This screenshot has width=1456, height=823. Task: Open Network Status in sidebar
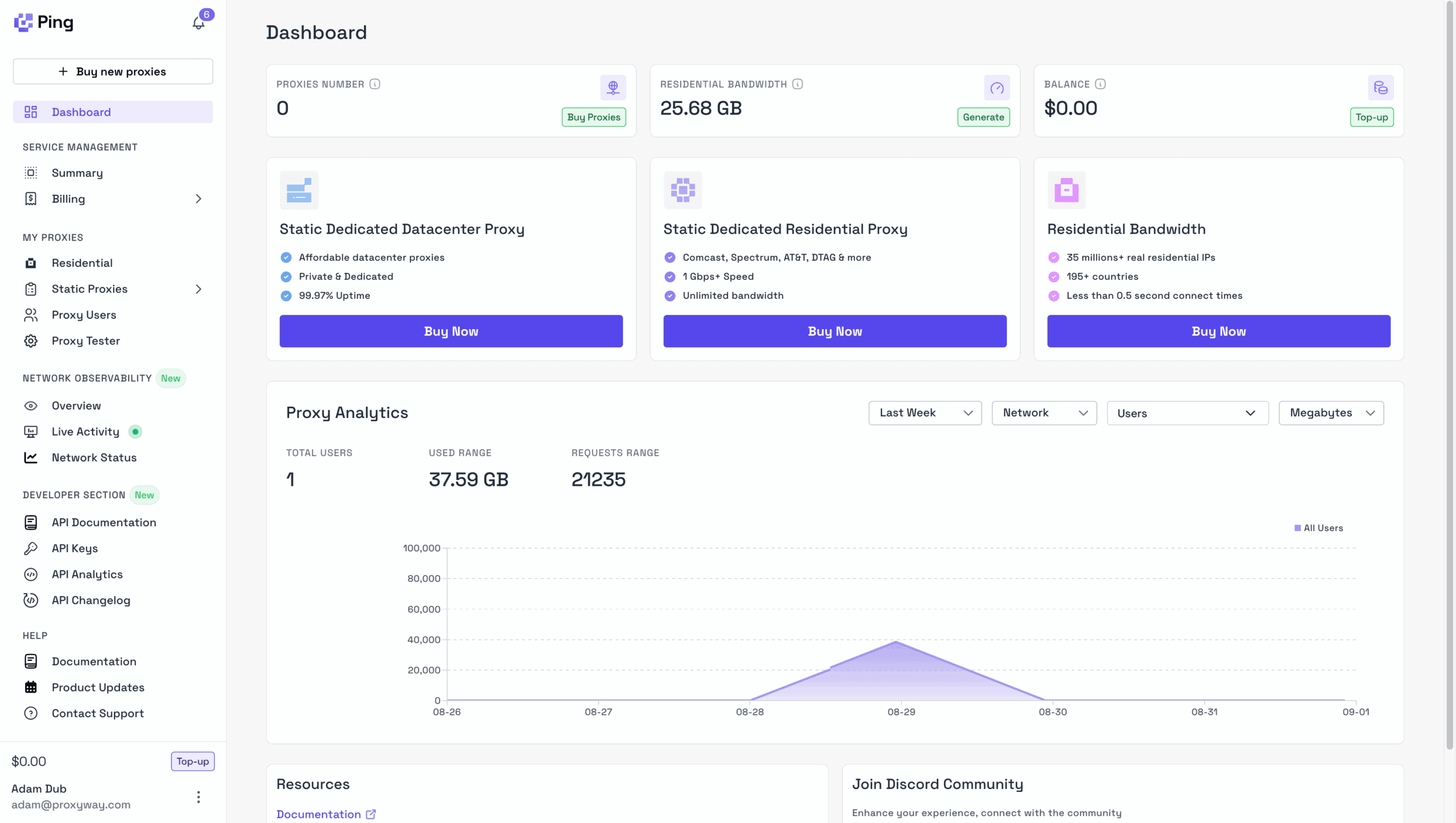[x=94, y=458]
